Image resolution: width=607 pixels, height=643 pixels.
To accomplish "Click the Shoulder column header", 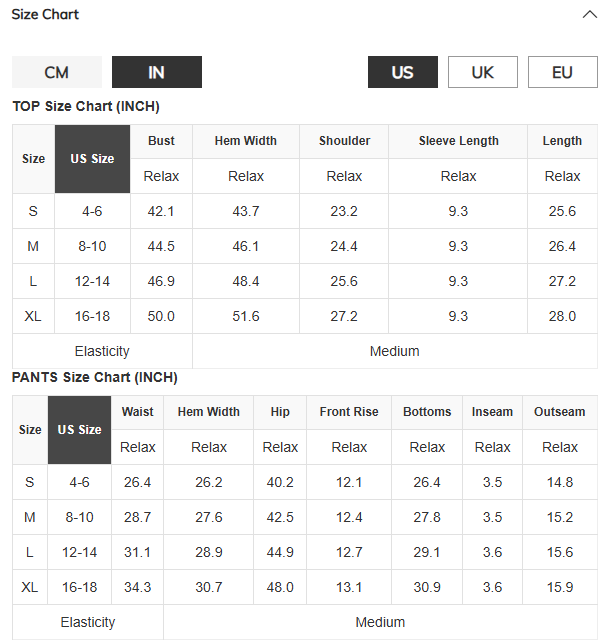I will click(344, 141).
